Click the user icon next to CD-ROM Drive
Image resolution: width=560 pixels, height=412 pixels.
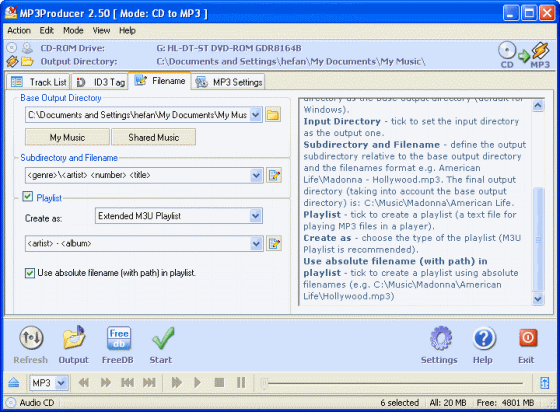(27, 47)
